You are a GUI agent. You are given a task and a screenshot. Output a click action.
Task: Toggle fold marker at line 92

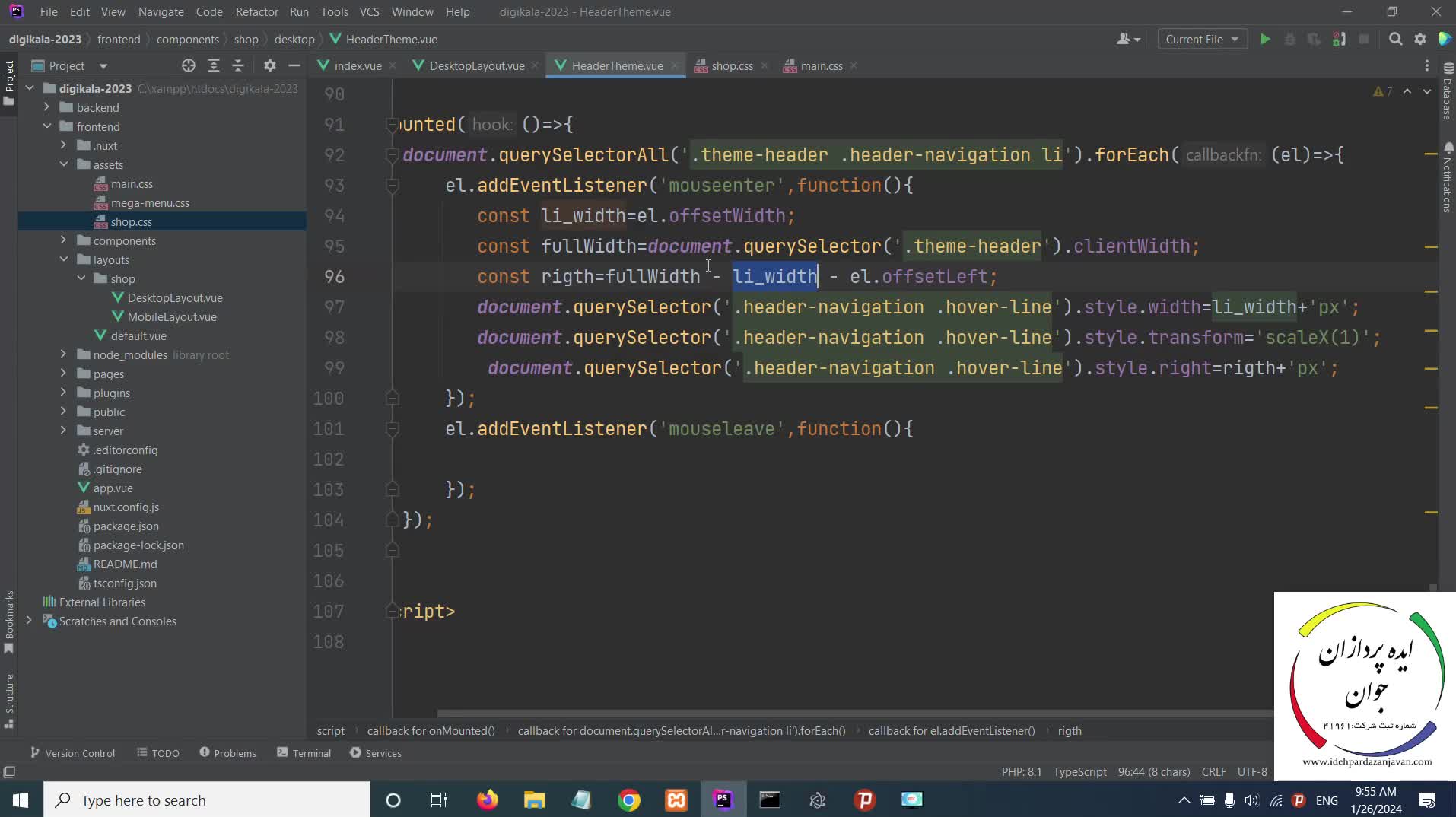(x=393, y=155)
